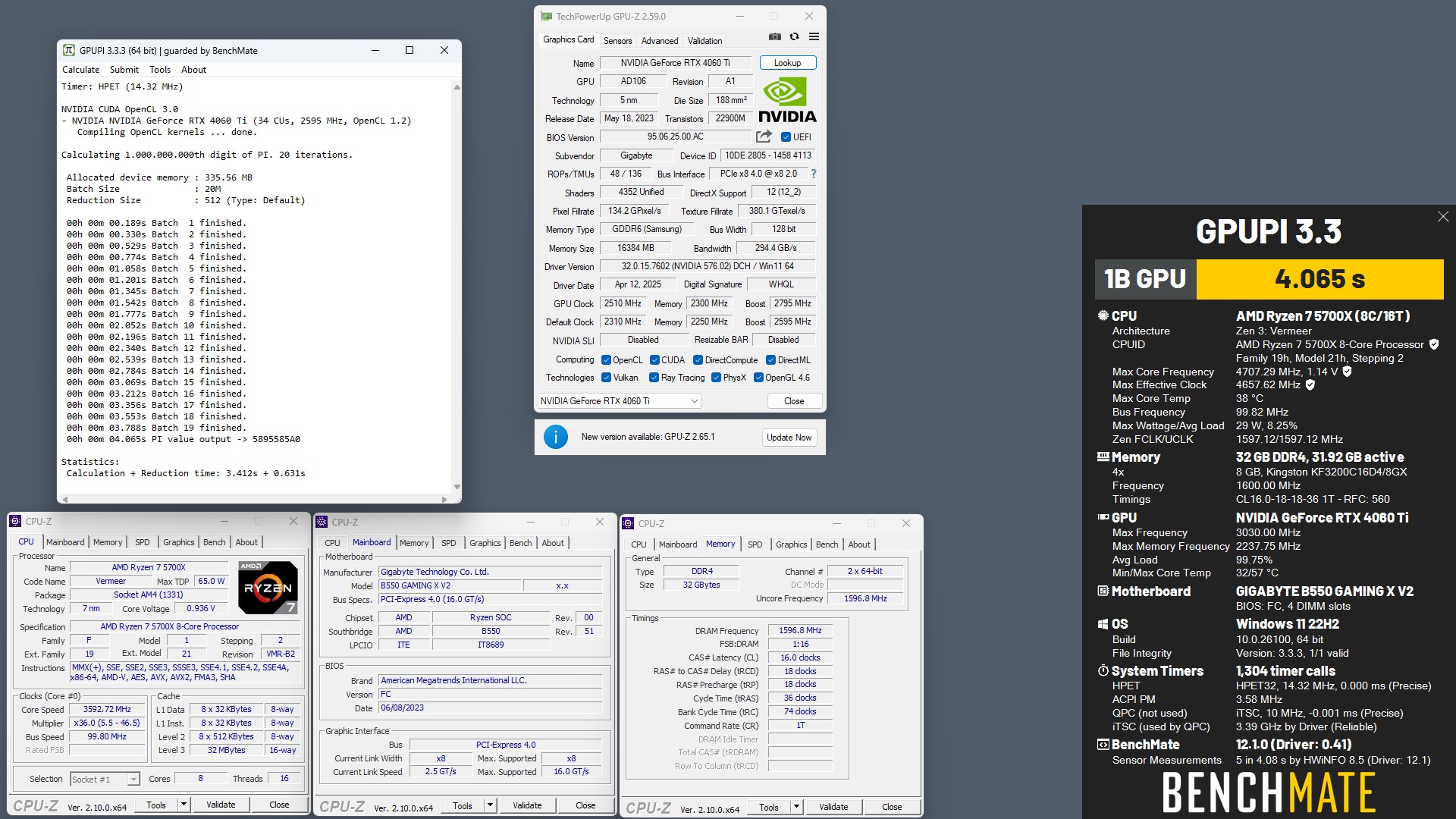Open GPU-Z hamburger menu

point(814,36)
